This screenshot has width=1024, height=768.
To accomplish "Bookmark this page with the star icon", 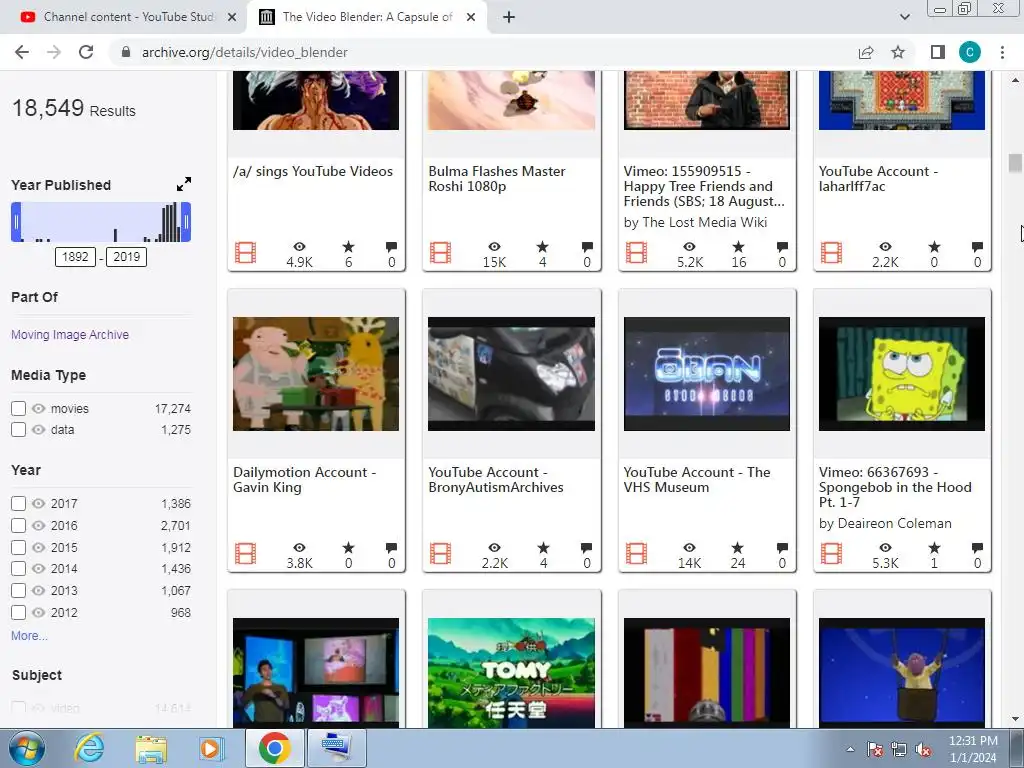I will tap(898, 52).
